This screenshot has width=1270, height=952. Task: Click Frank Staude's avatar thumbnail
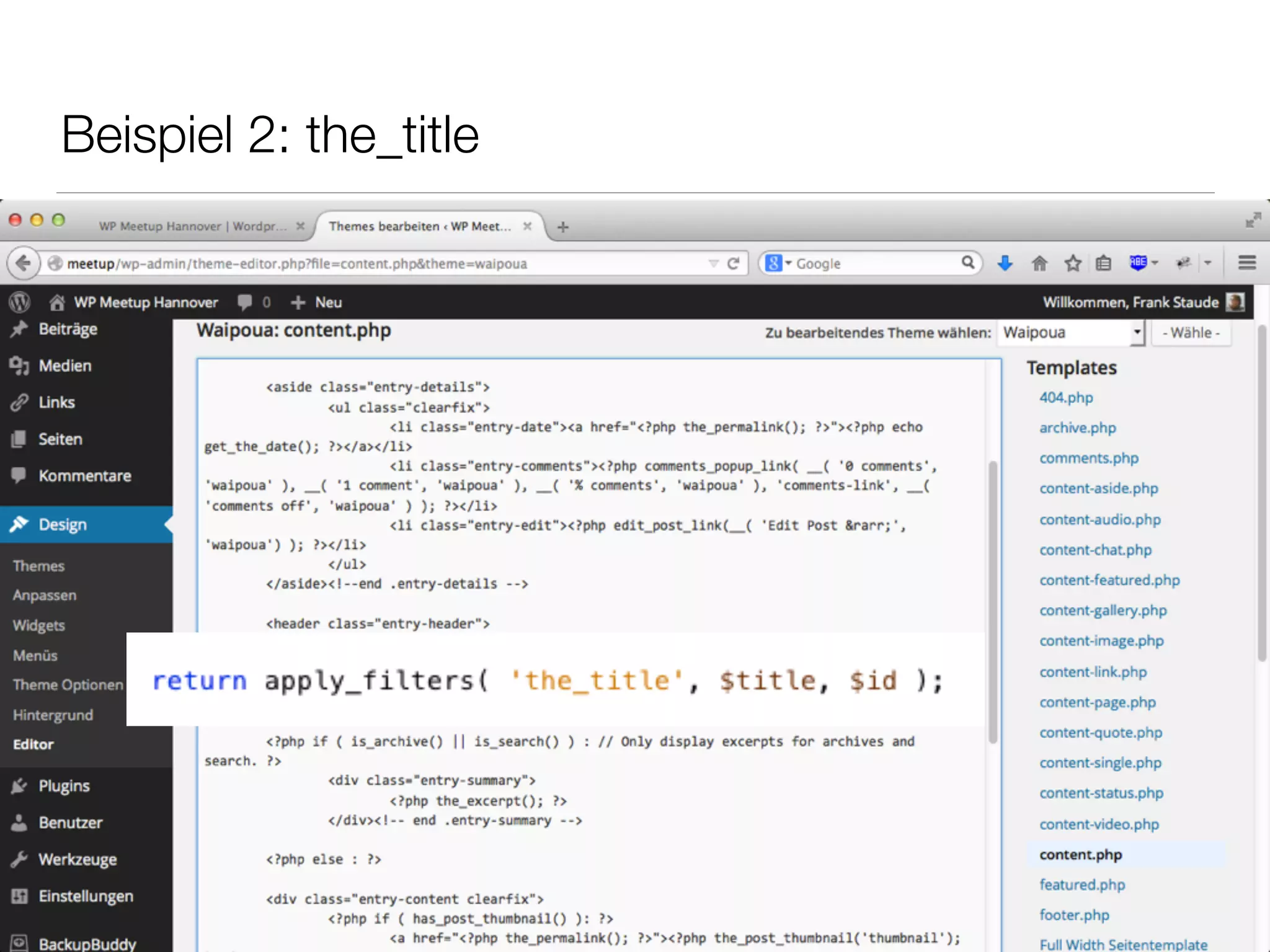pos(1235,302)
